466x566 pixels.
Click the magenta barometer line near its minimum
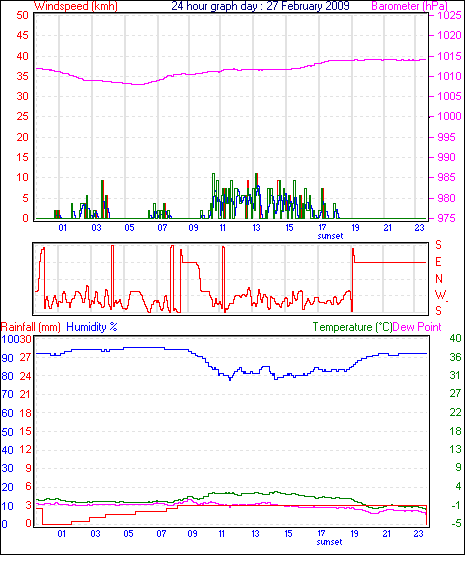(137, 84)
